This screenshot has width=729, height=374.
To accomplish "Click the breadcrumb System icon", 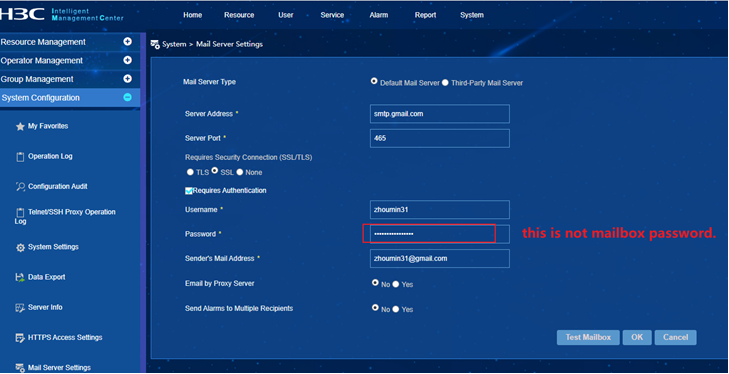I will (155, 44).
